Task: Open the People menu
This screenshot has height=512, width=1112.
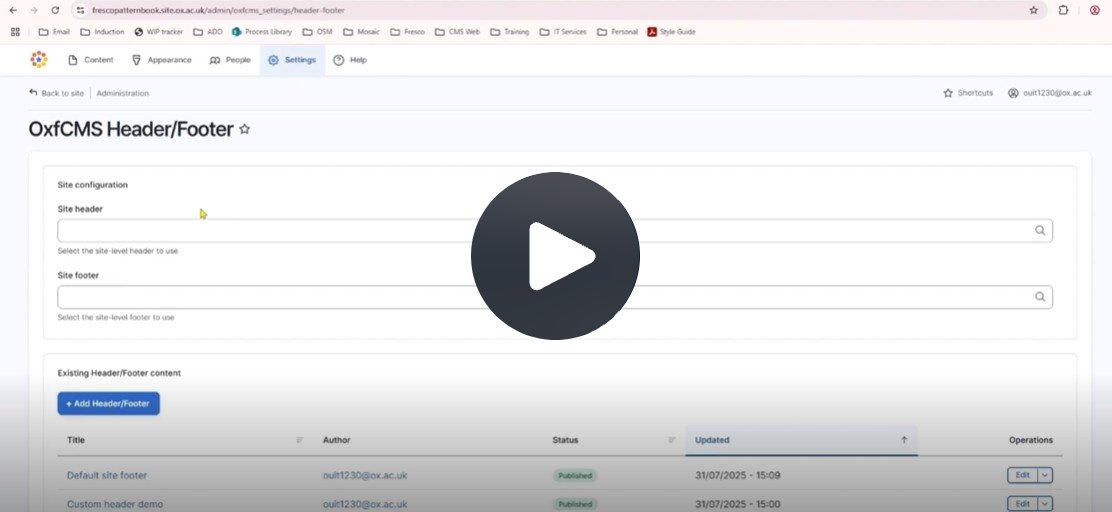Action: [230, 60]
